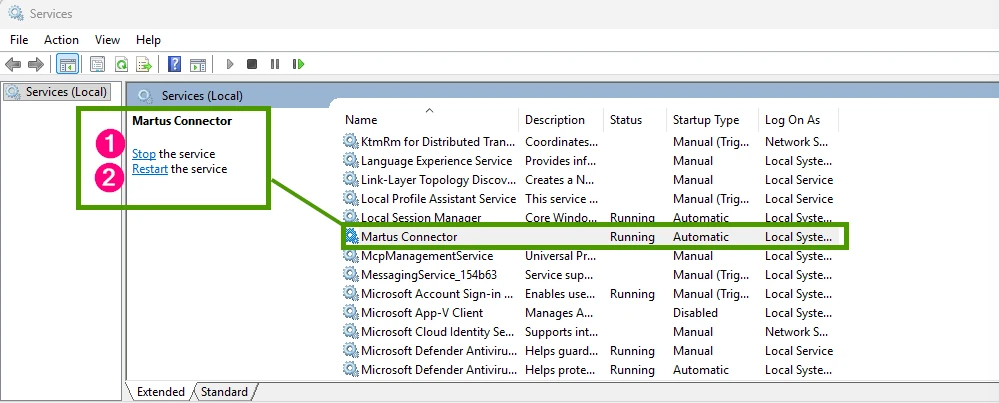The height and width of the screenshot is (403, 999).
Task: Select the MessagingService_154b63 name text
Action: [429, 275]
